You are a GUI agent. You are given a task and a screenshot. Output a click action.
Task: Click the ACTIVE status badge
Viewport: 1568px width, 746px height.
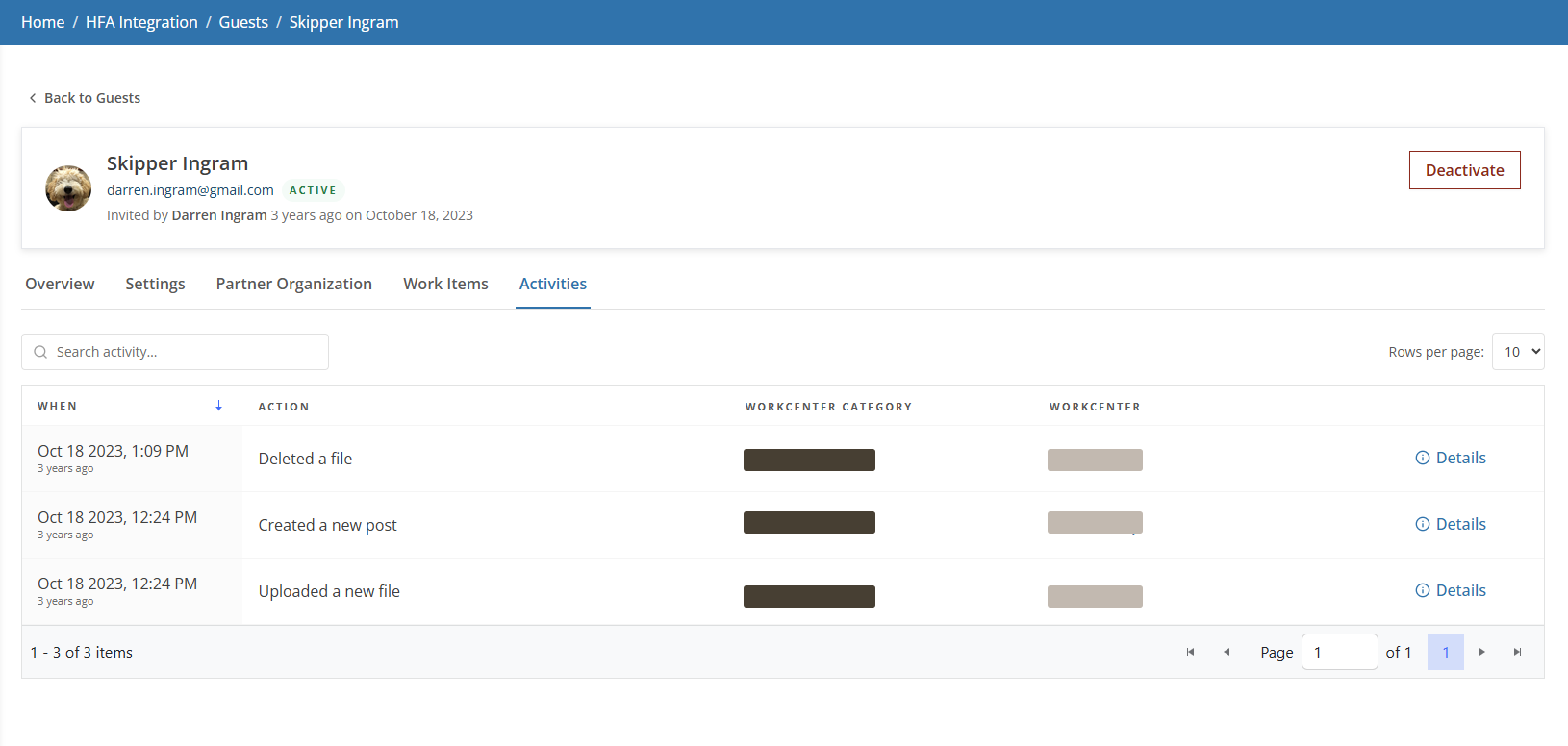coord(313,190)
